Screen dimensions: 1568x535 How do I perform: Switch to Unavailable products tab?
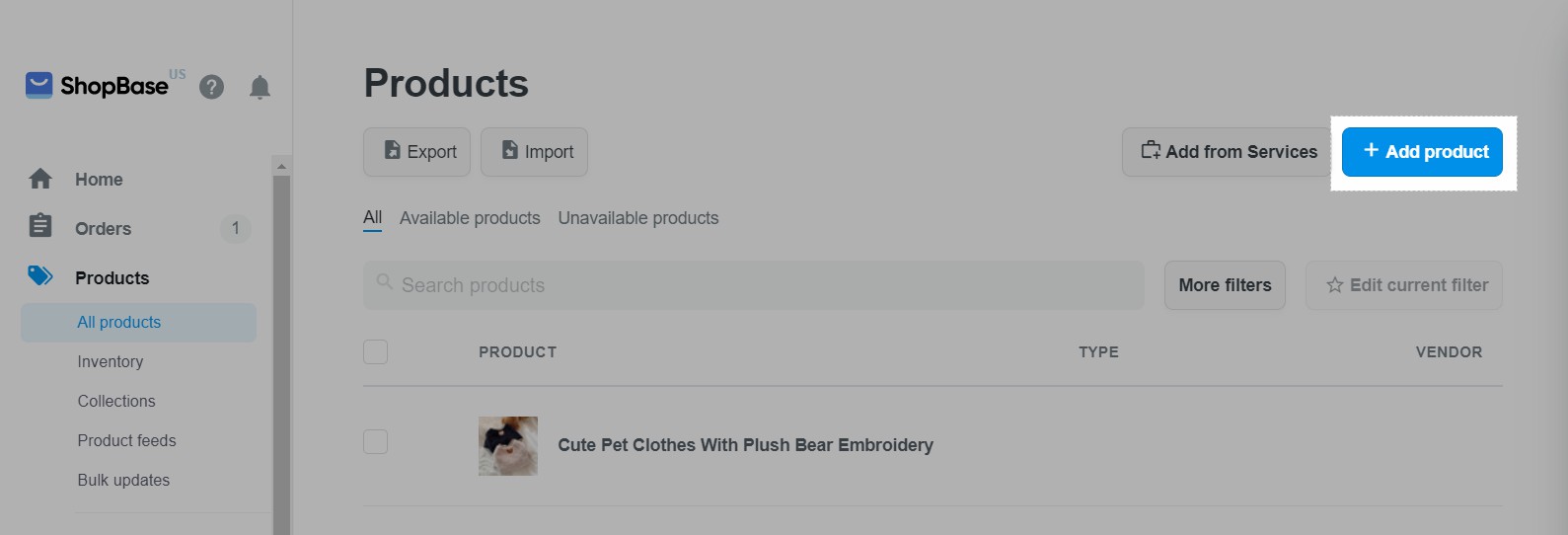[x=638, y=218]
